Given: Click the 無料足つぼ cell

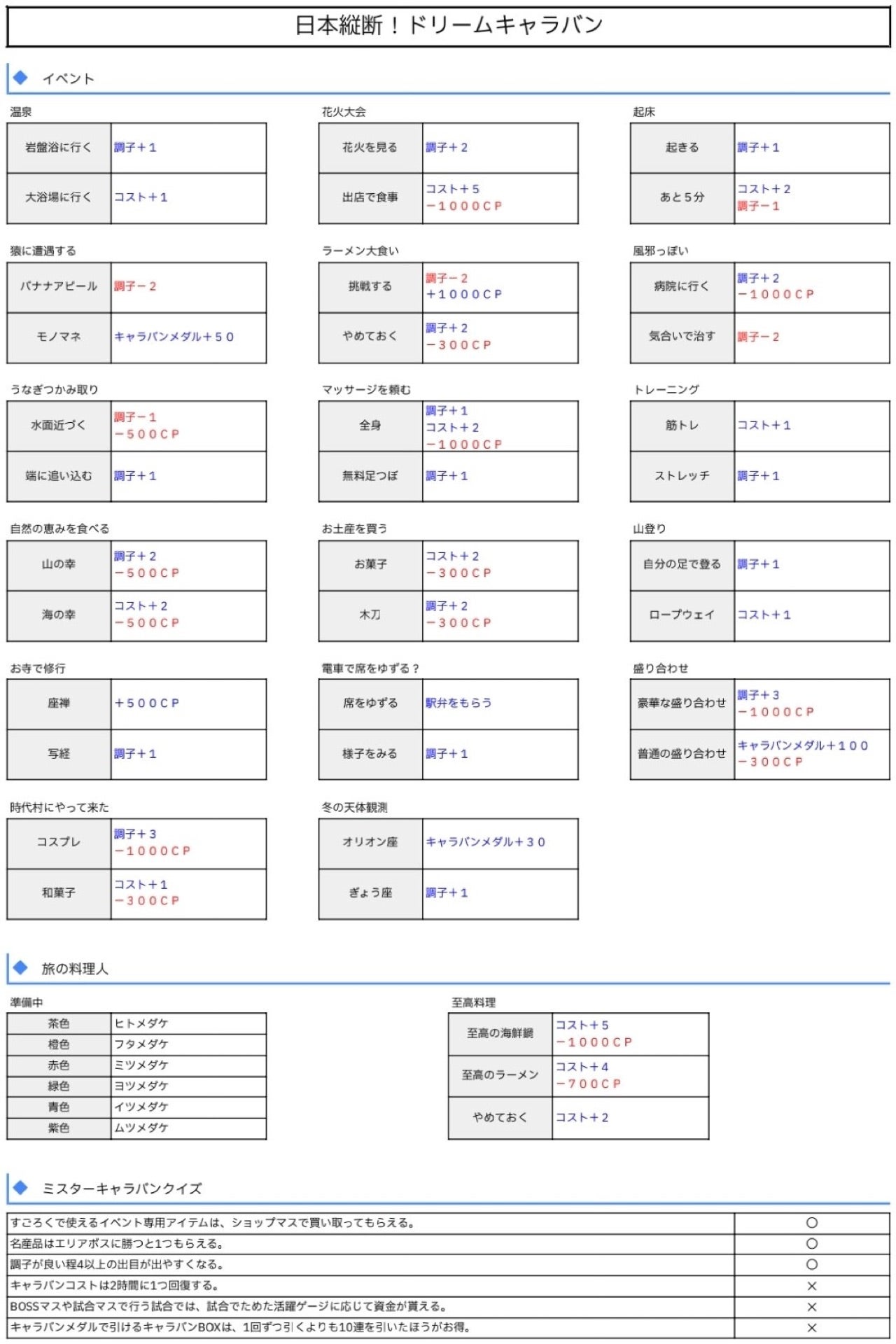Looking at the screenshot, I should [x=370, y=477].
